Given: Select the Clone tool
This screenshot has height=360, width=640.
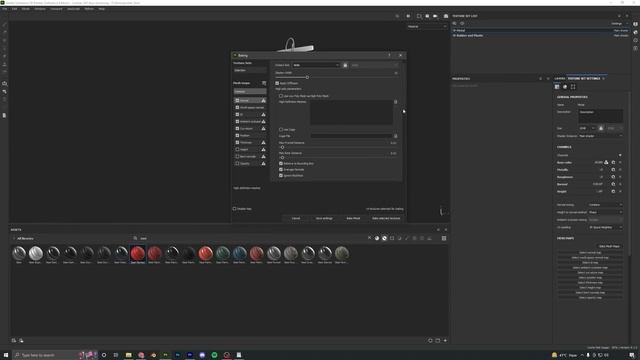Looking at the screenshot, I should (4, 64).
